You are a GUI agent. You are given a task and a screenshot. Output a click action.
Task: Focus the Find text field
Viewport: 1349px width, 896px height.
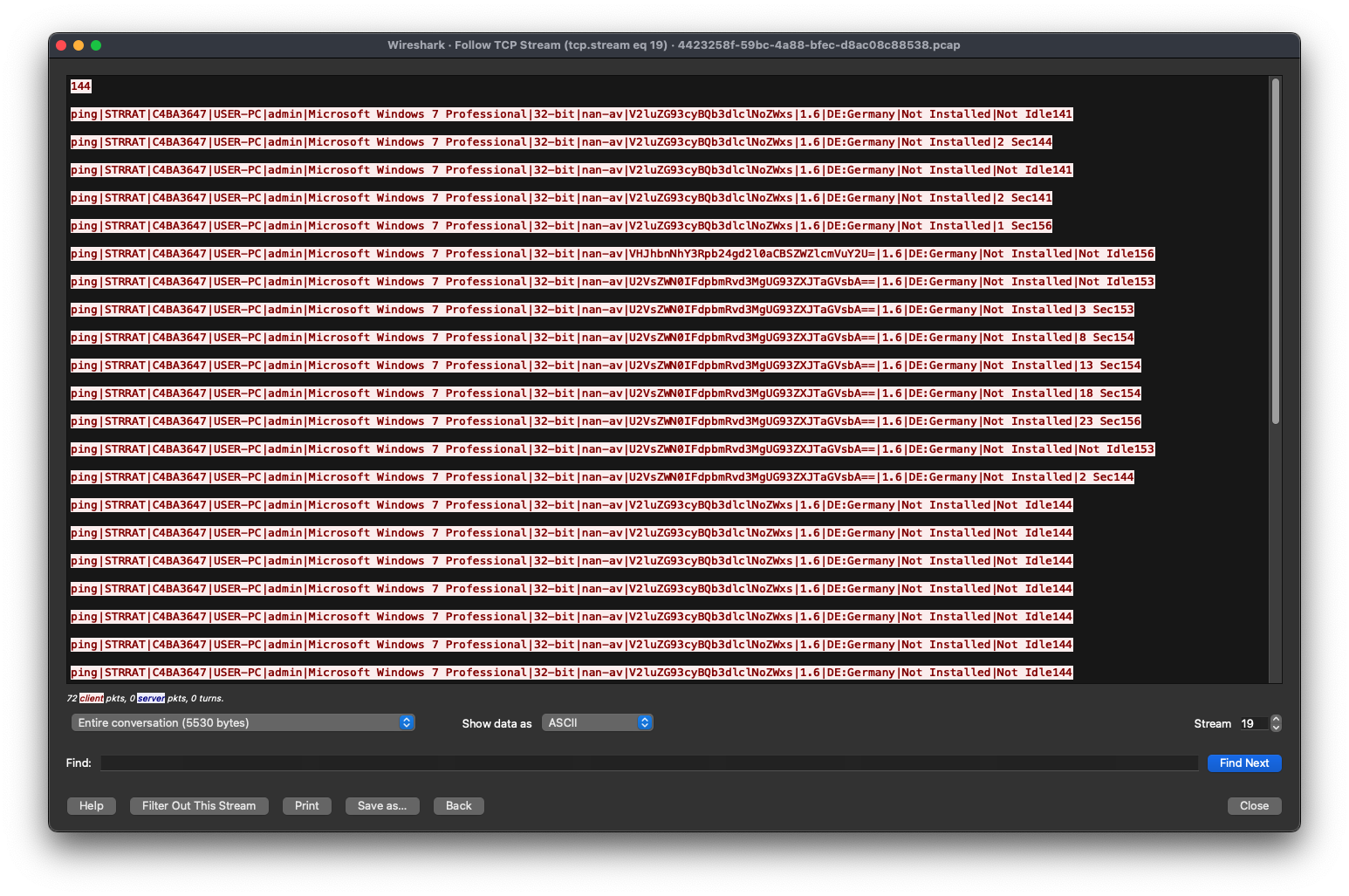click(648, 763)
